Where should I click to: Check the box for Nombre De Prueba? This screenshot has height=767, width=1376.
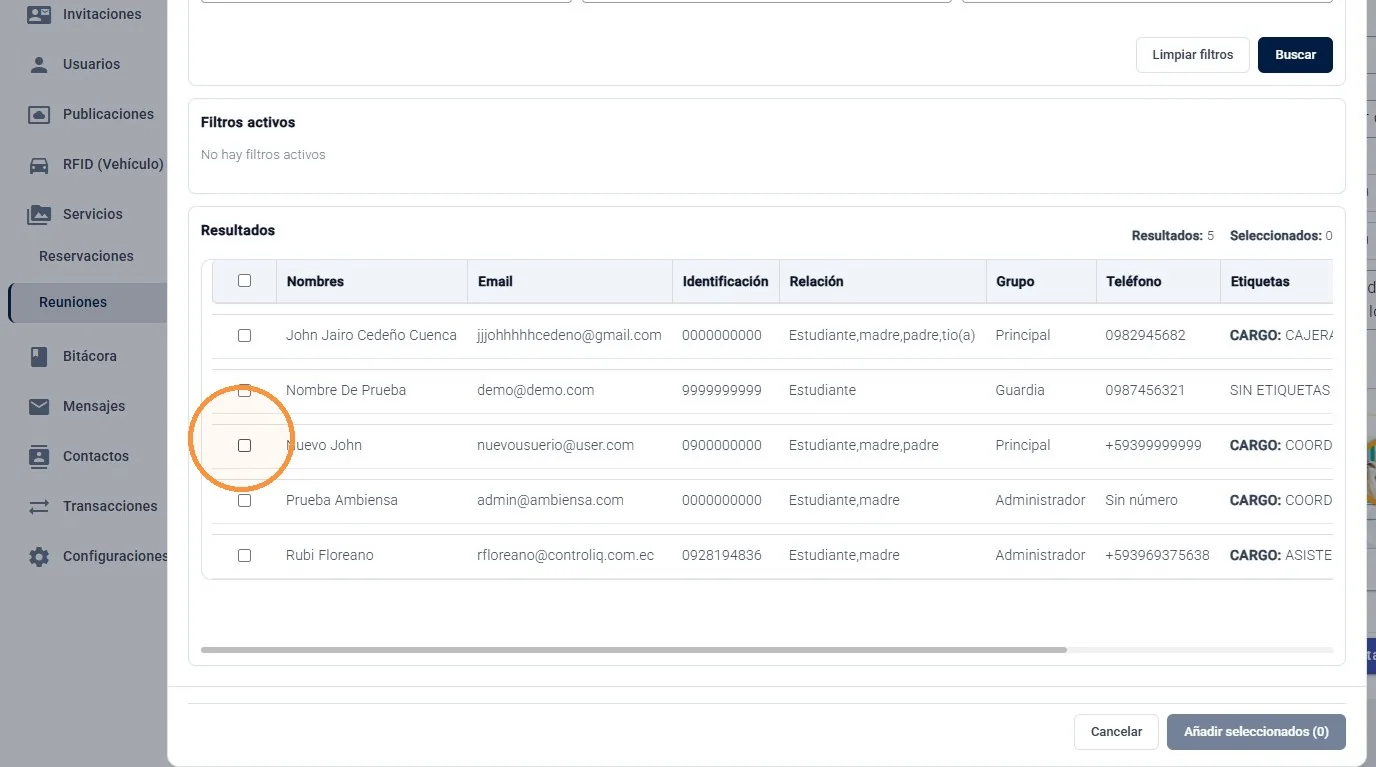click(244, 391)
